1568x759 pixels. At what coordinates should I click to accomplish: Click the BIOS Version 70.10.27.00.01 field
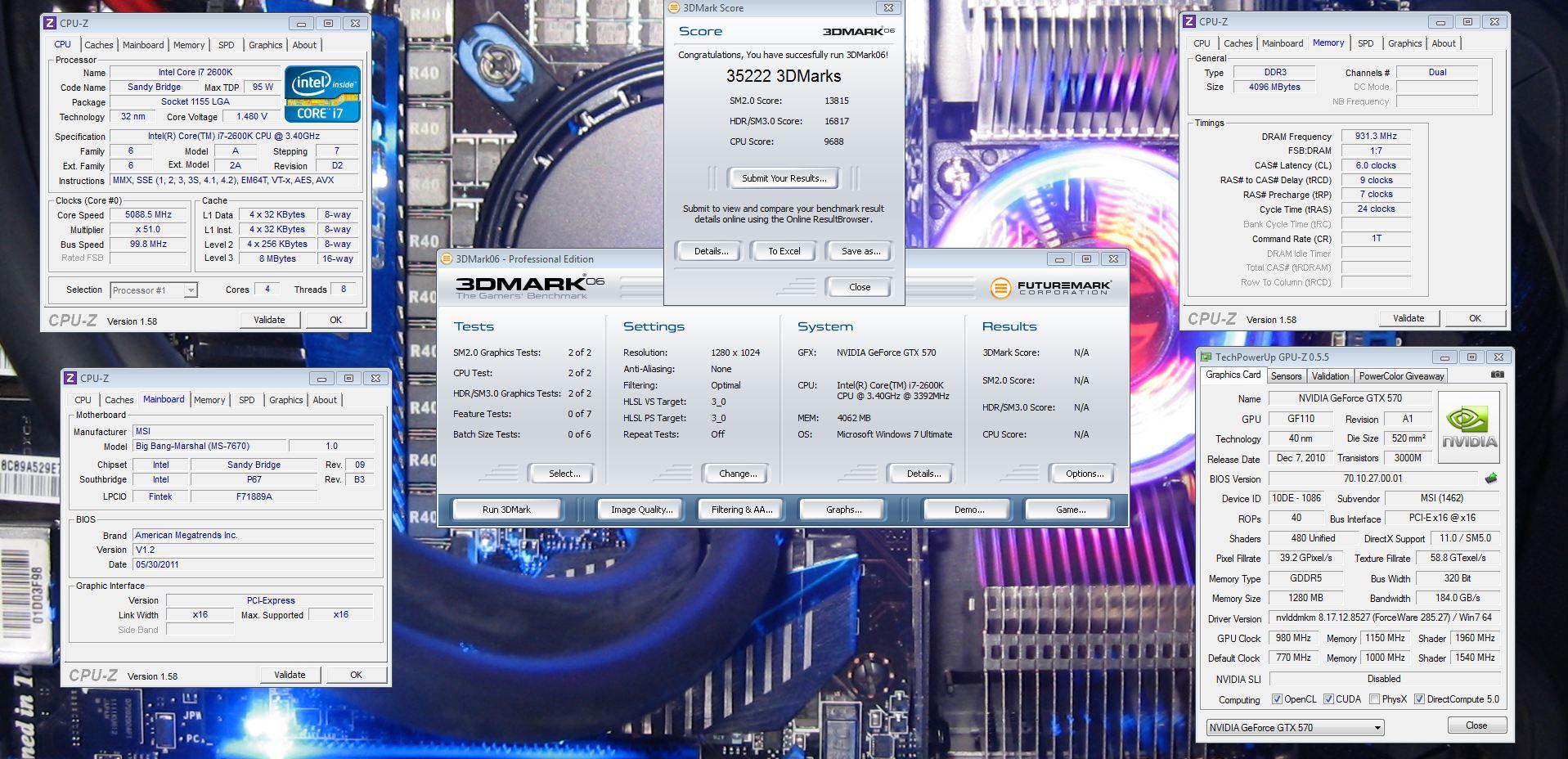[x=1373, y=478]
